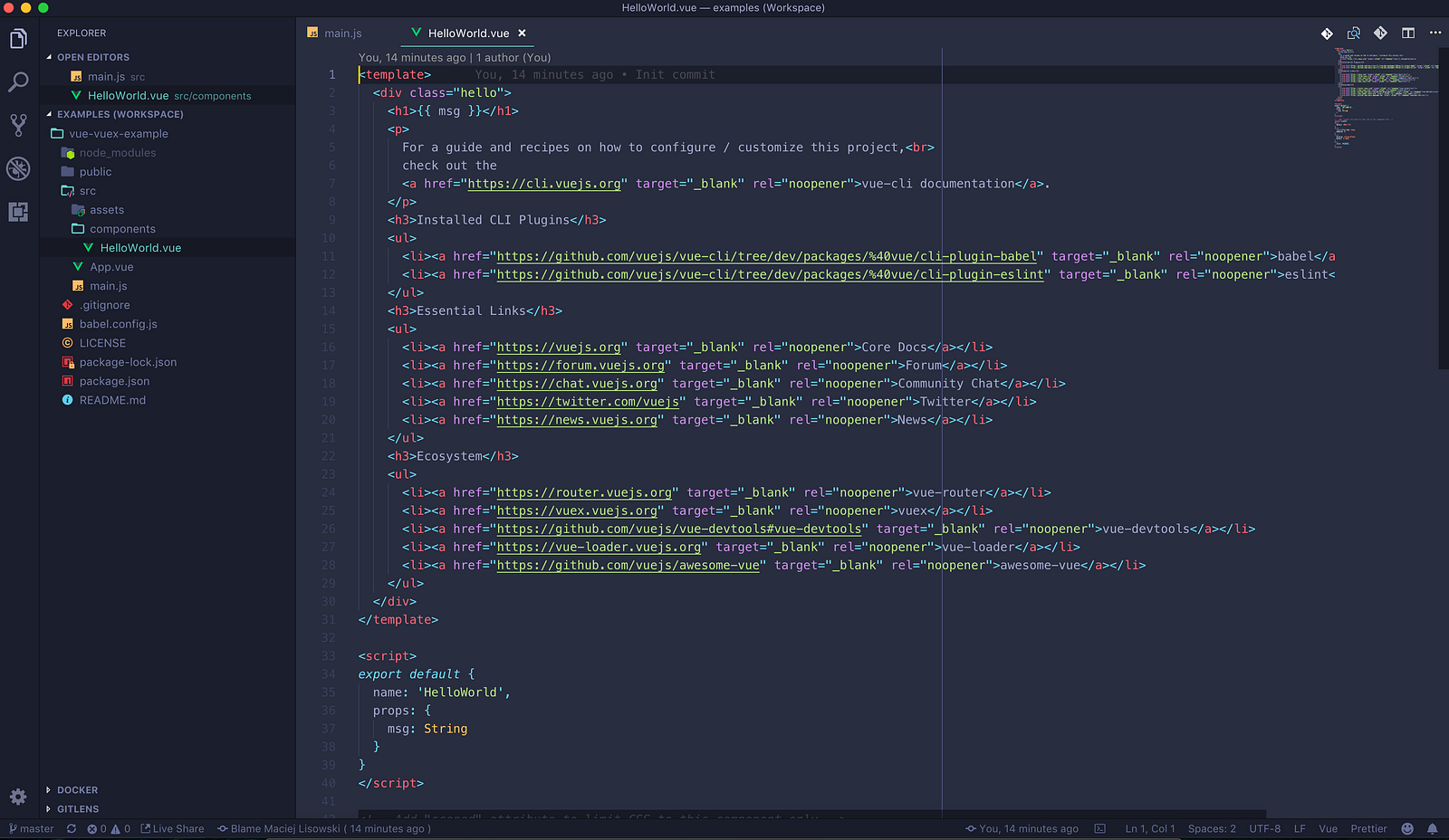Open README.md in the Explorer
This screenshot has height=840, width=1449.
[x=112, y=400]
